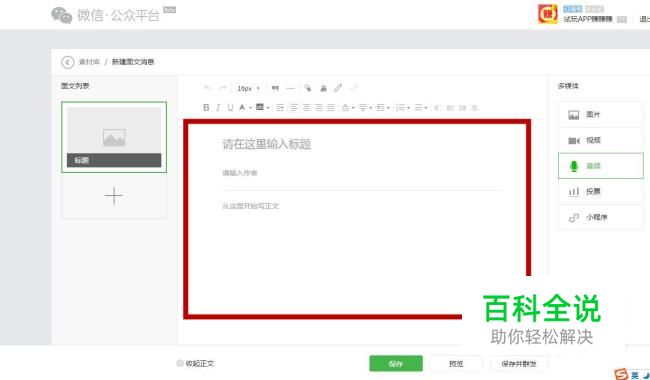Redo the edit with the toolbar arrow
The width and height of the screenshot is (650, 380).
pos(223,88)
